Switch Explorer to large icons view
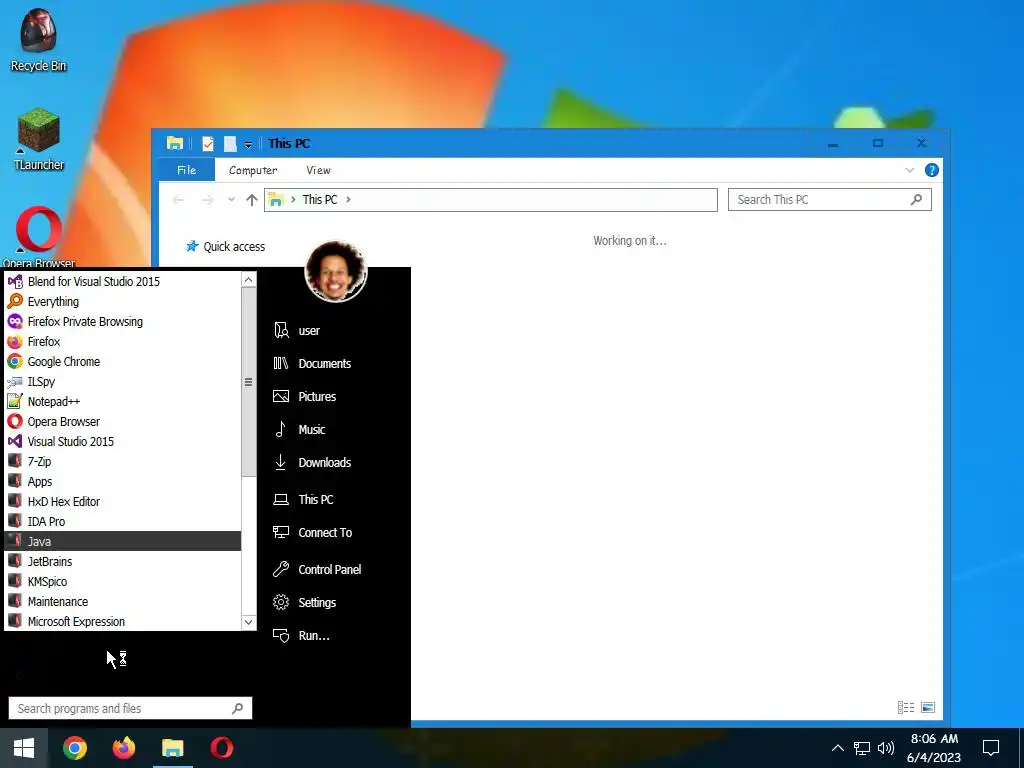1024x768 pixels. click(927, 707)
